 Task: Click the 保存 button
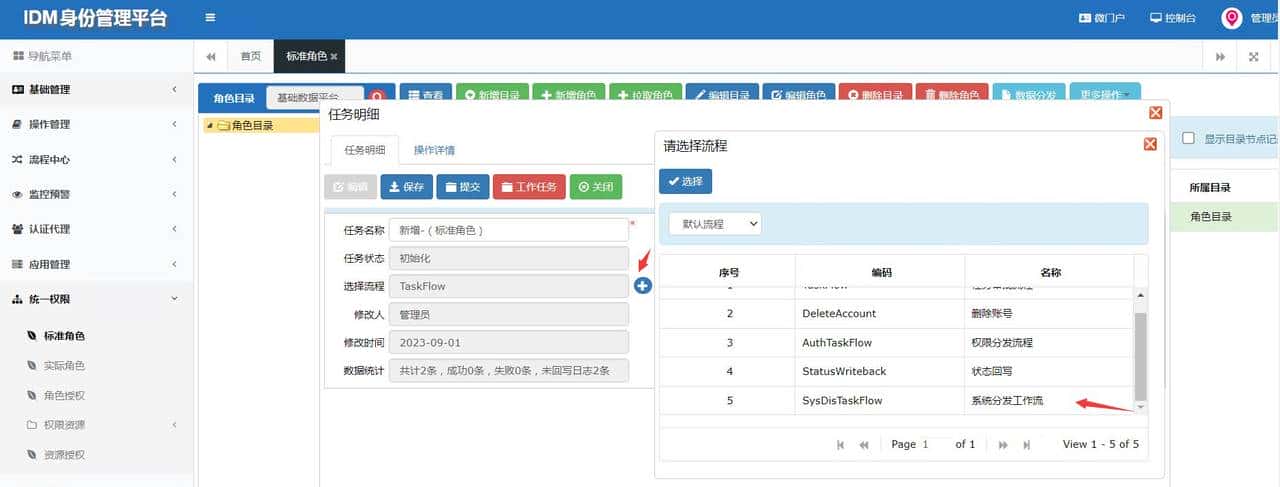[406, 187]
